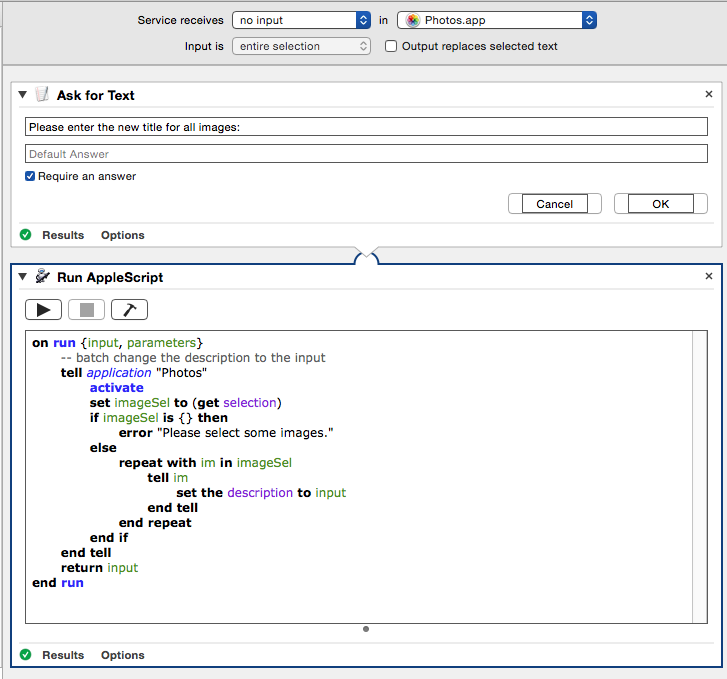
Task: Show Results of Ask for Text
Action: pos(63,235)
